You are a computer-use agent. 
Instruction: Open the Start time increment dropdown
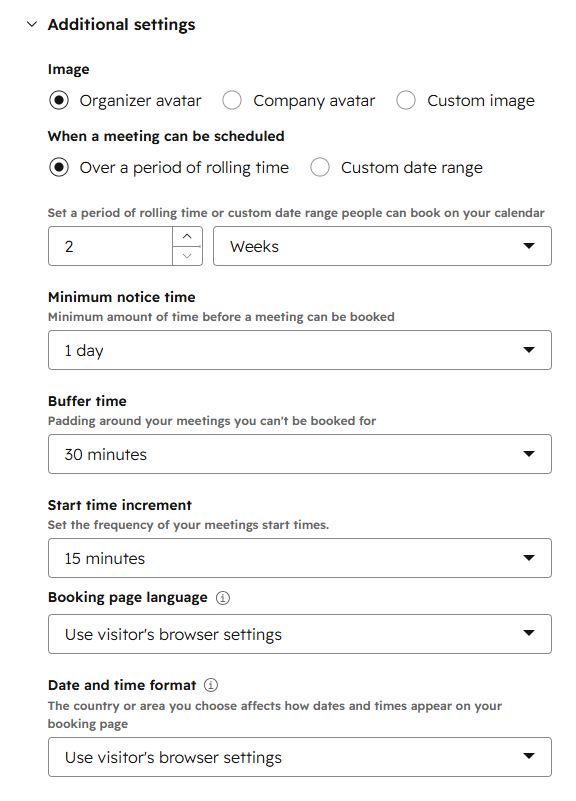pos(300,558)
